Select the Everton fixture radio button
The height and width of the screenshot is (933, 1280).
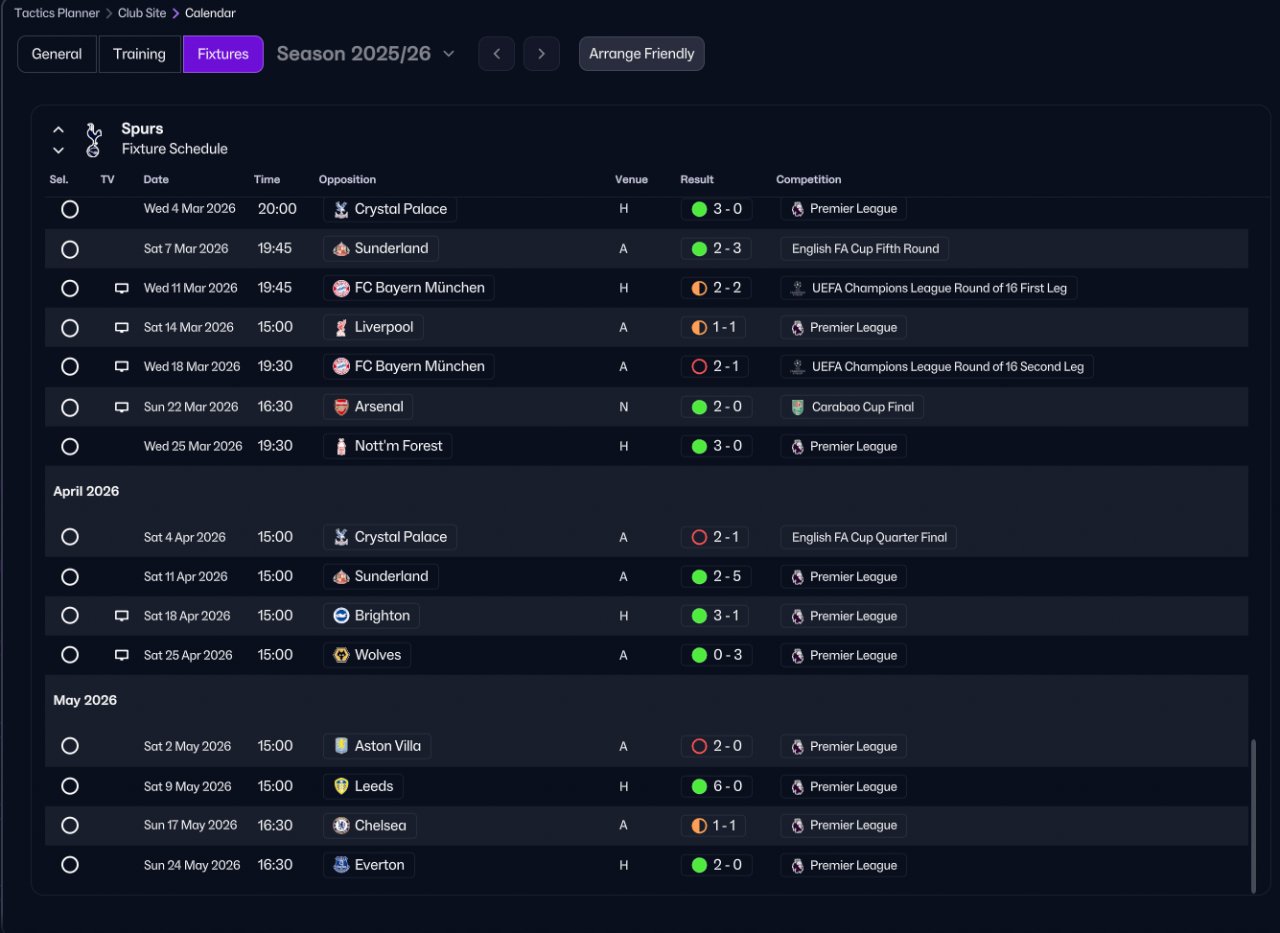pos(70,865)
